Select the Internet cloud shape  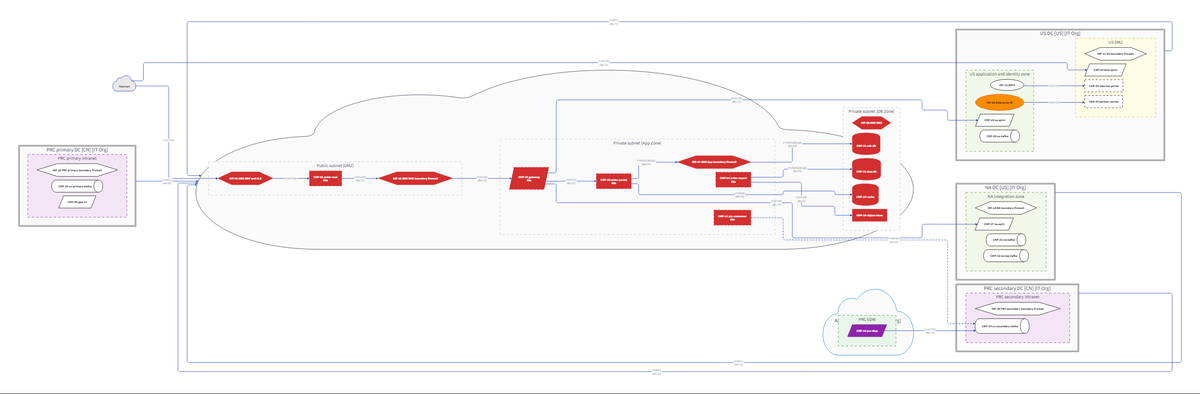pos(124,84)
